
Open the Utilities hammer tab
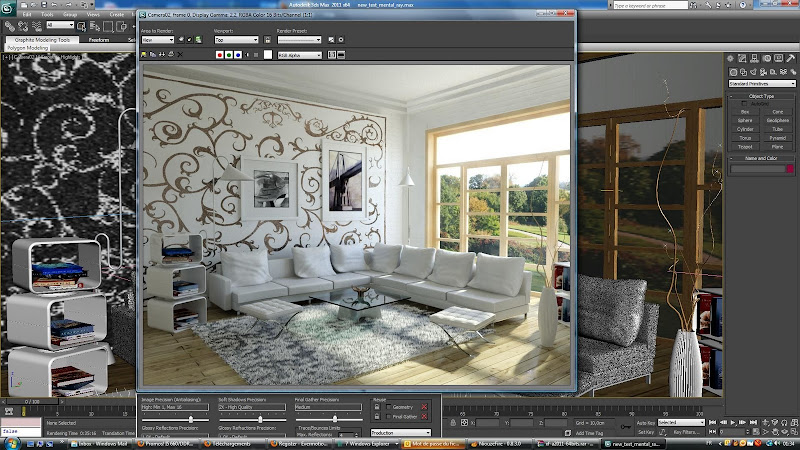click(x=791, y=59)
